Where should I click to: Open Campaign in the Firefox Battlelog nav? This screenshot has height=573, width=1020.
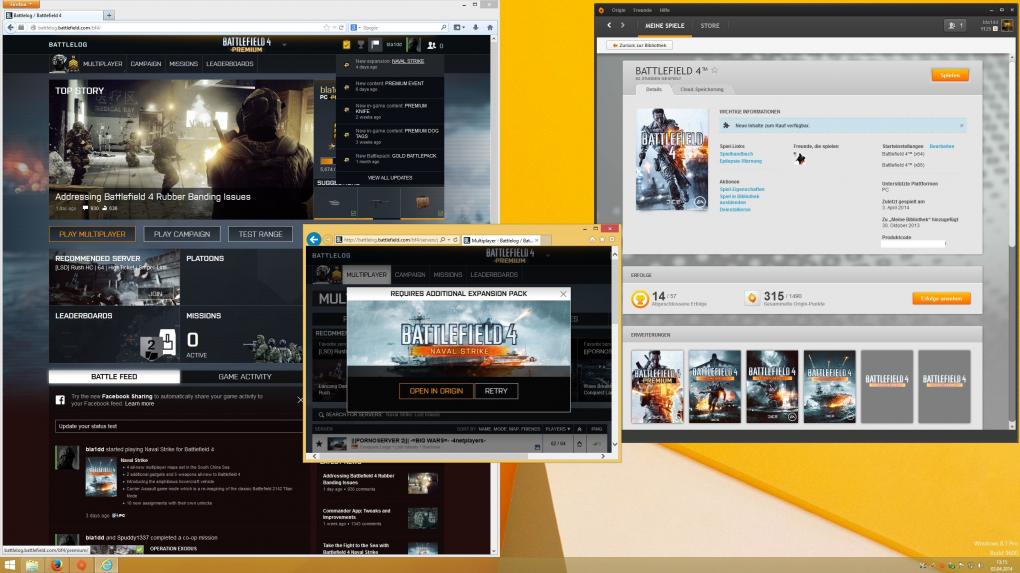[146, 64]
